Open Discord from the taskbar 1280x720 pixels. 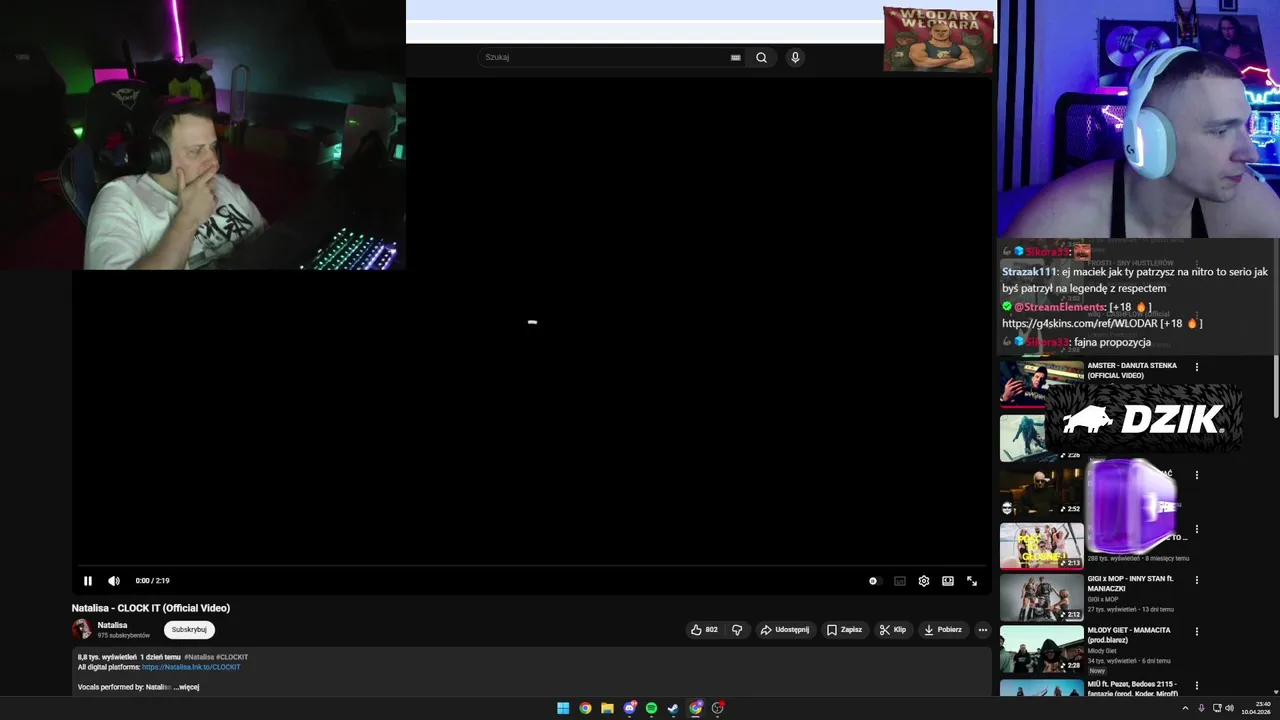630,708
